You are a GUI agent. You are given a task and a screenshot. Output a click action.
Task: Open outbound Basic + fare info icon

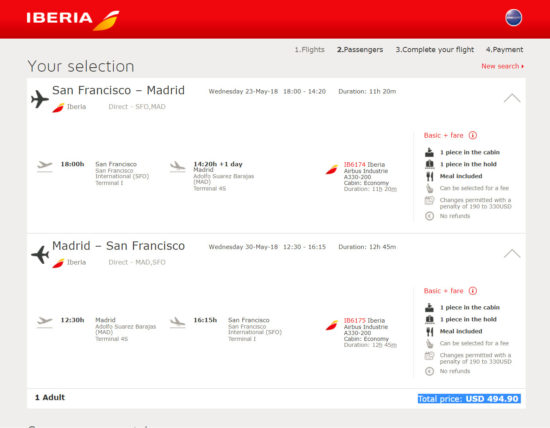tap(473, 135)
